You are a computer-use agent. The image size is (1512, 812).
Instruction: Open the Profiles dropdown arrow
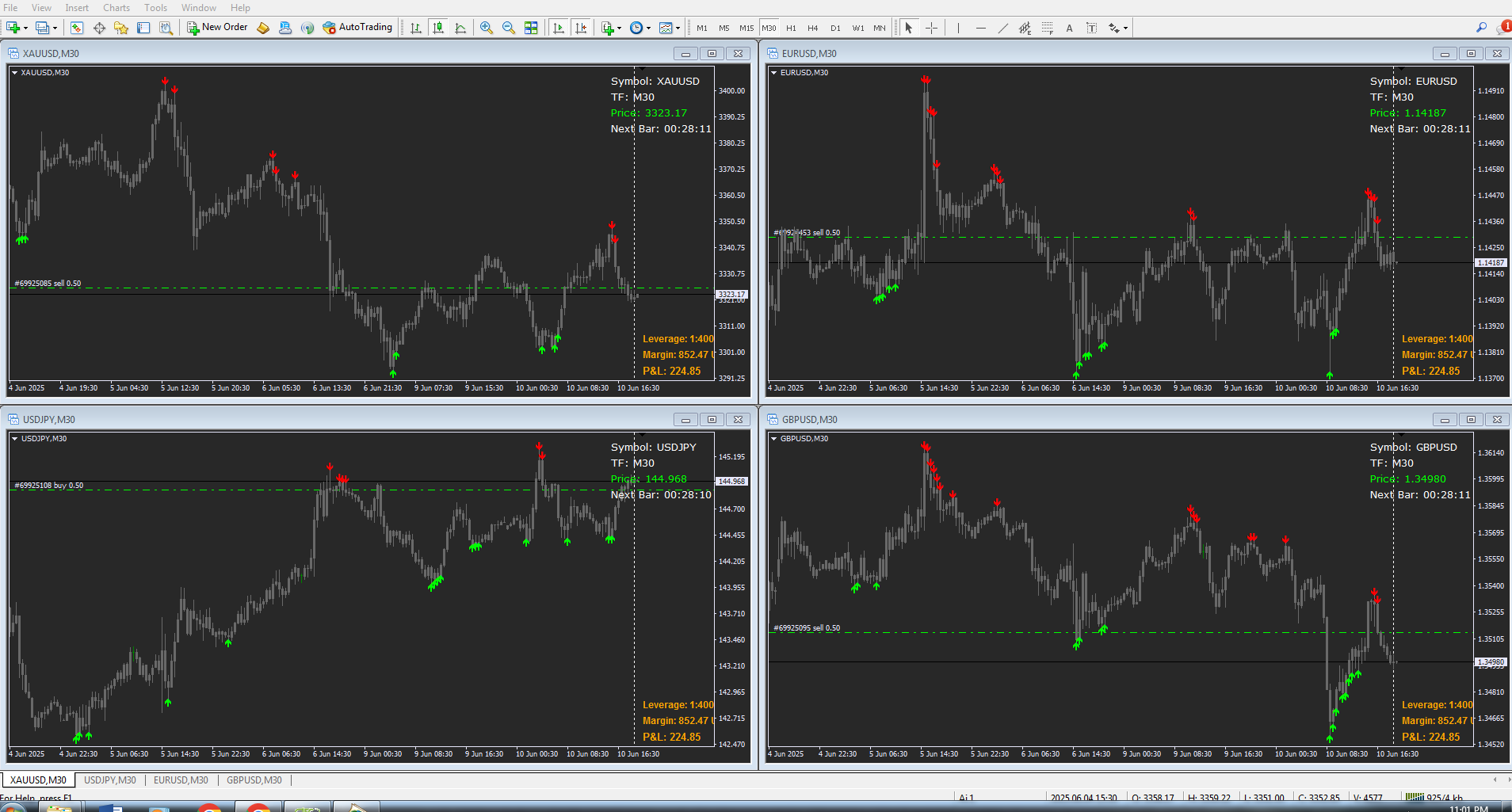click(x=55, y=29)
